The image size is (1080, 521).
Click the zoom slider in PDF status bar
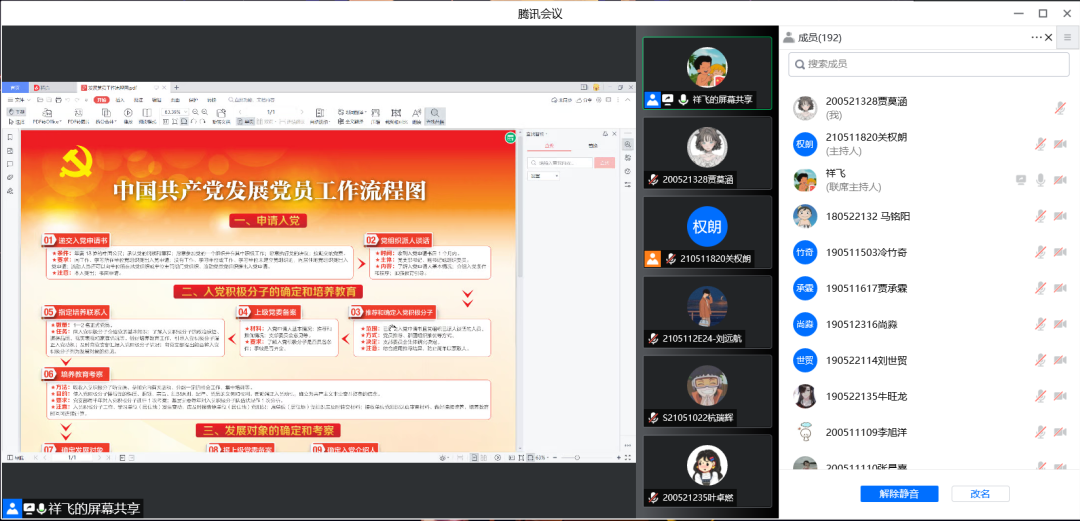click(577, 458)
